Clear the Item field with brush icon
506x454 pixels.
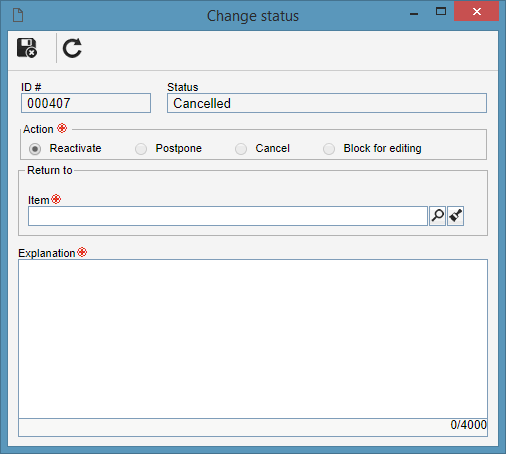455,216
